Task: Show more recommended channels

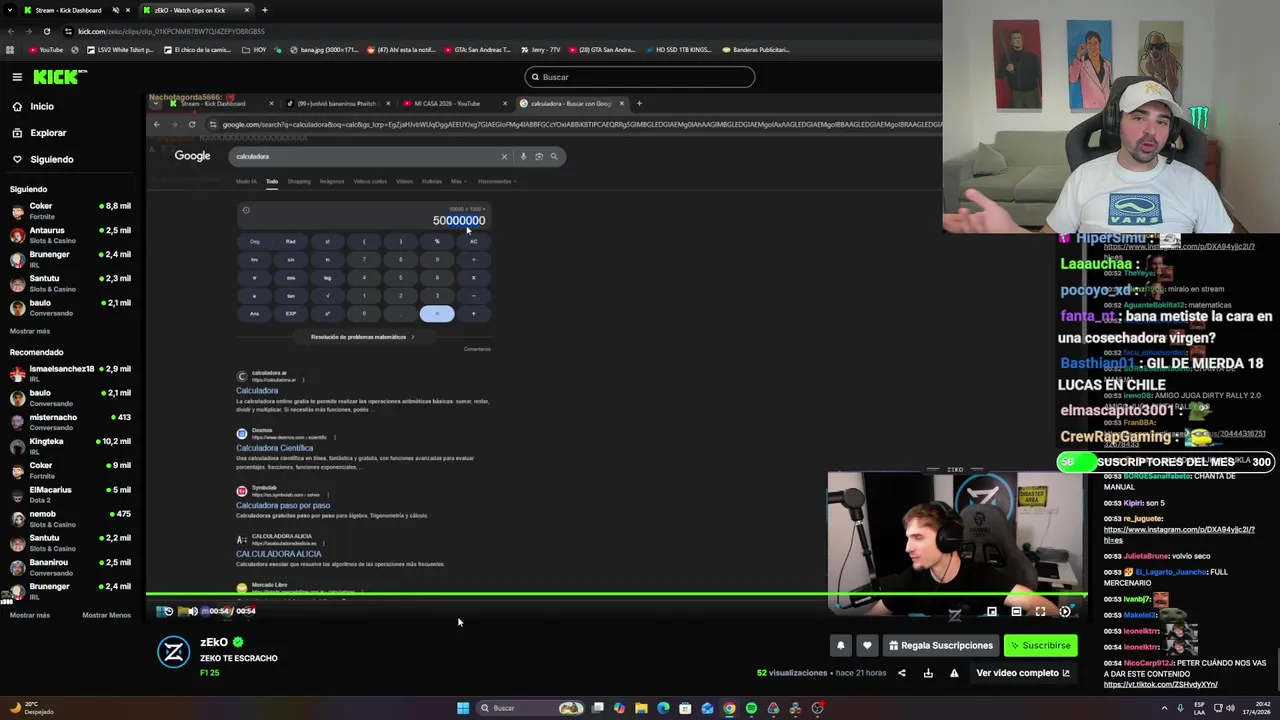Action: pyautogui.click(x=30, y=615)
